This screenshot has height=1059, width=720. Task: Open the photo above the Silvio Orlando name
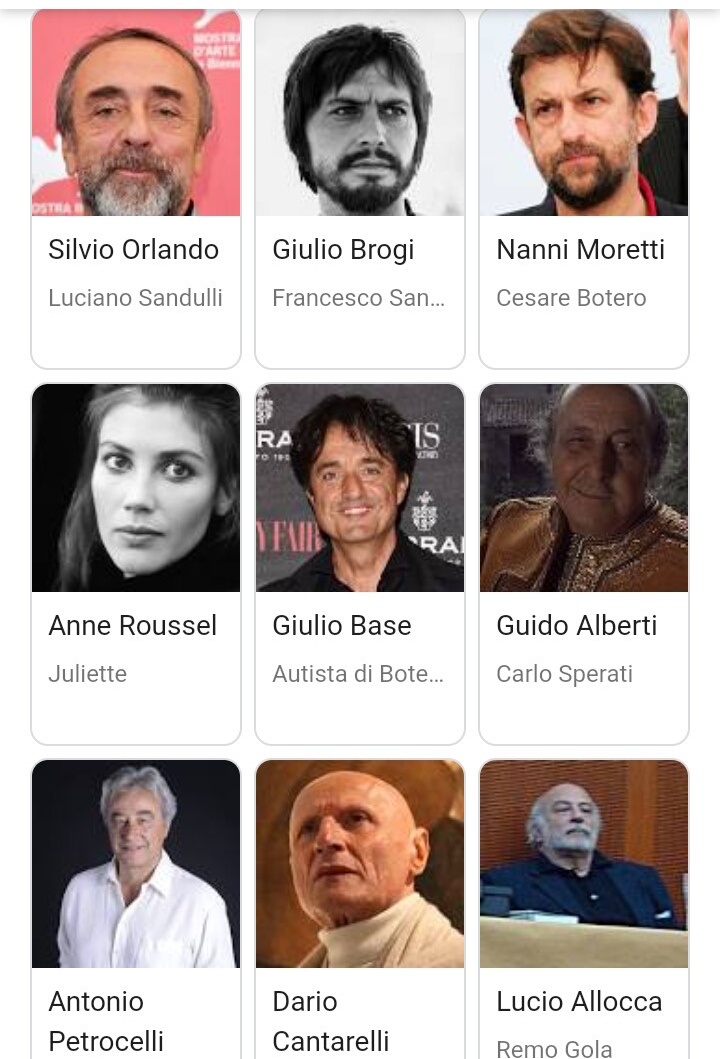[136, 113]
